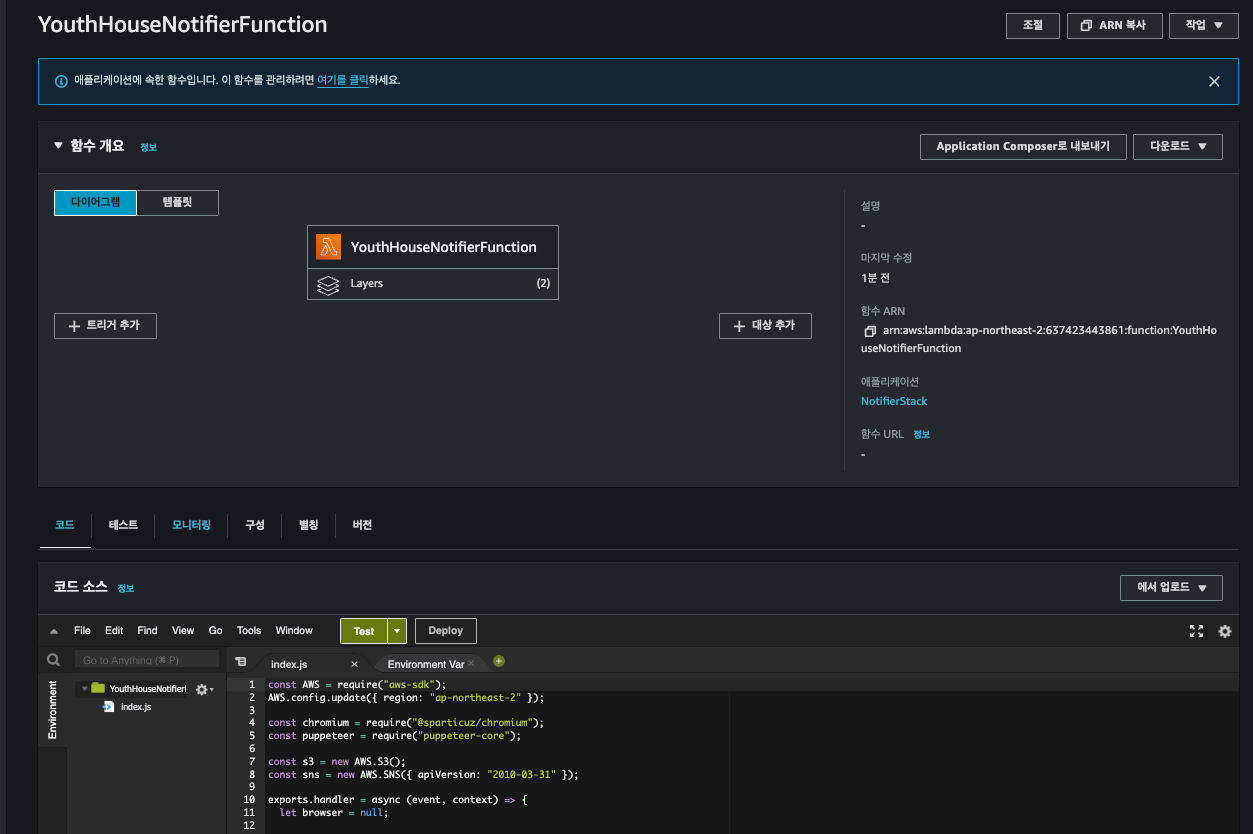Close the index.js editor tab

(x=354, y=664)
